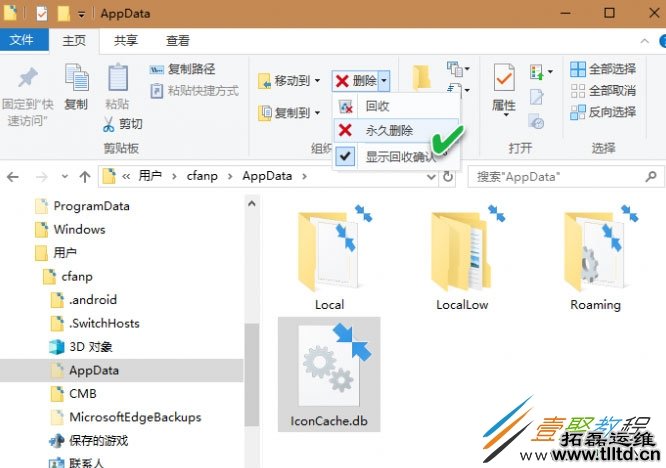The width and height of the screenshot is (666, 468).
Task: Click the Copy (复制) ribbon icon
Action: (76, 77)
